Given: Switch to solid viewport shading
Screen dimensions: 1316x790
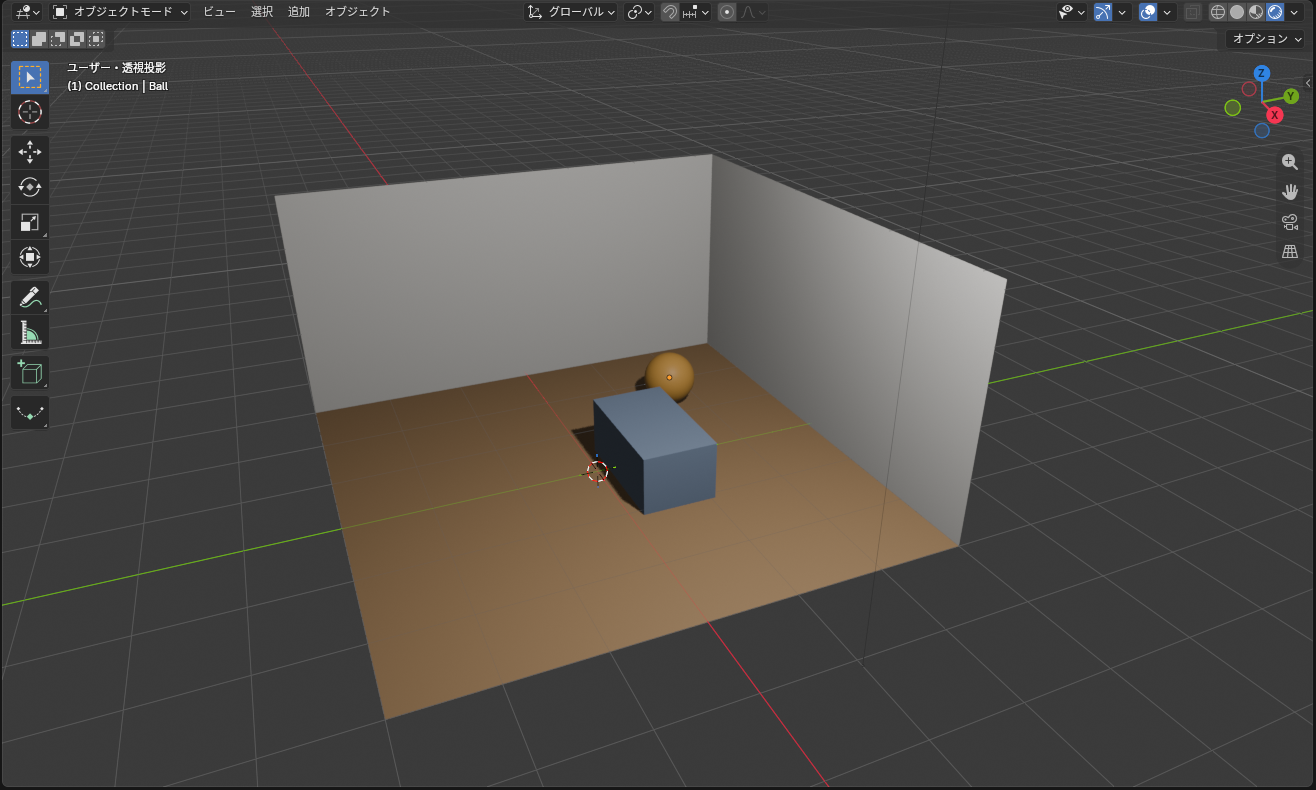Looking at the screenshot, I should click(1237, 12).
